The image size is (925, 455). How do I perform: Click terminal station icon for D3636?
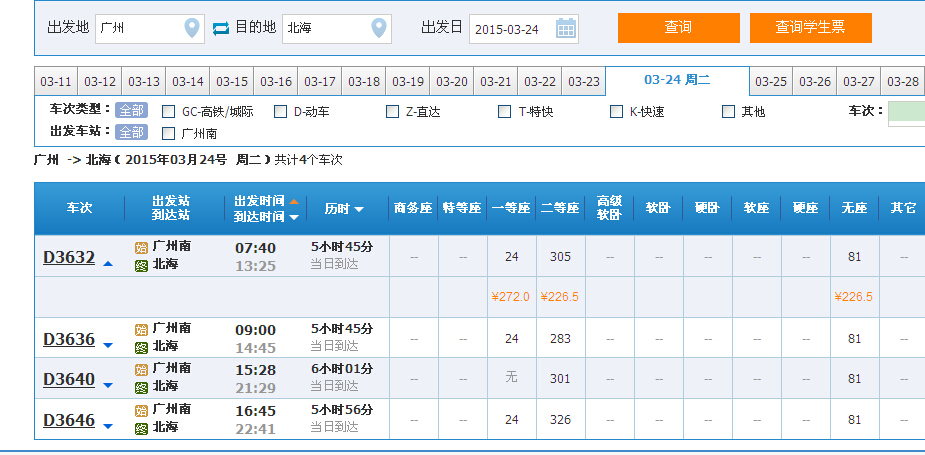[x=141, y=348]
